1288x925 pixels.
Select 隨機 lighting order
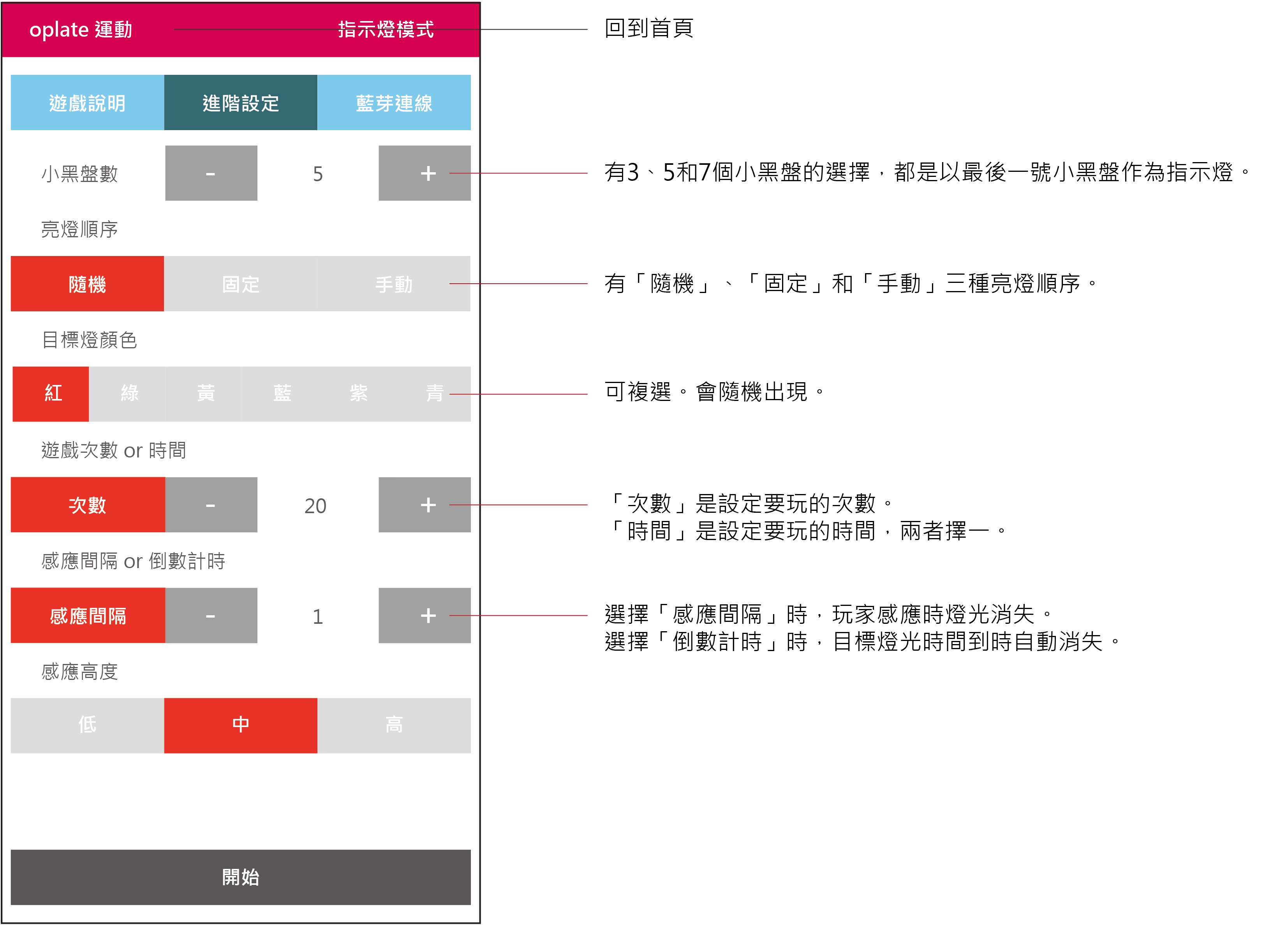click(x=88, y=284)
